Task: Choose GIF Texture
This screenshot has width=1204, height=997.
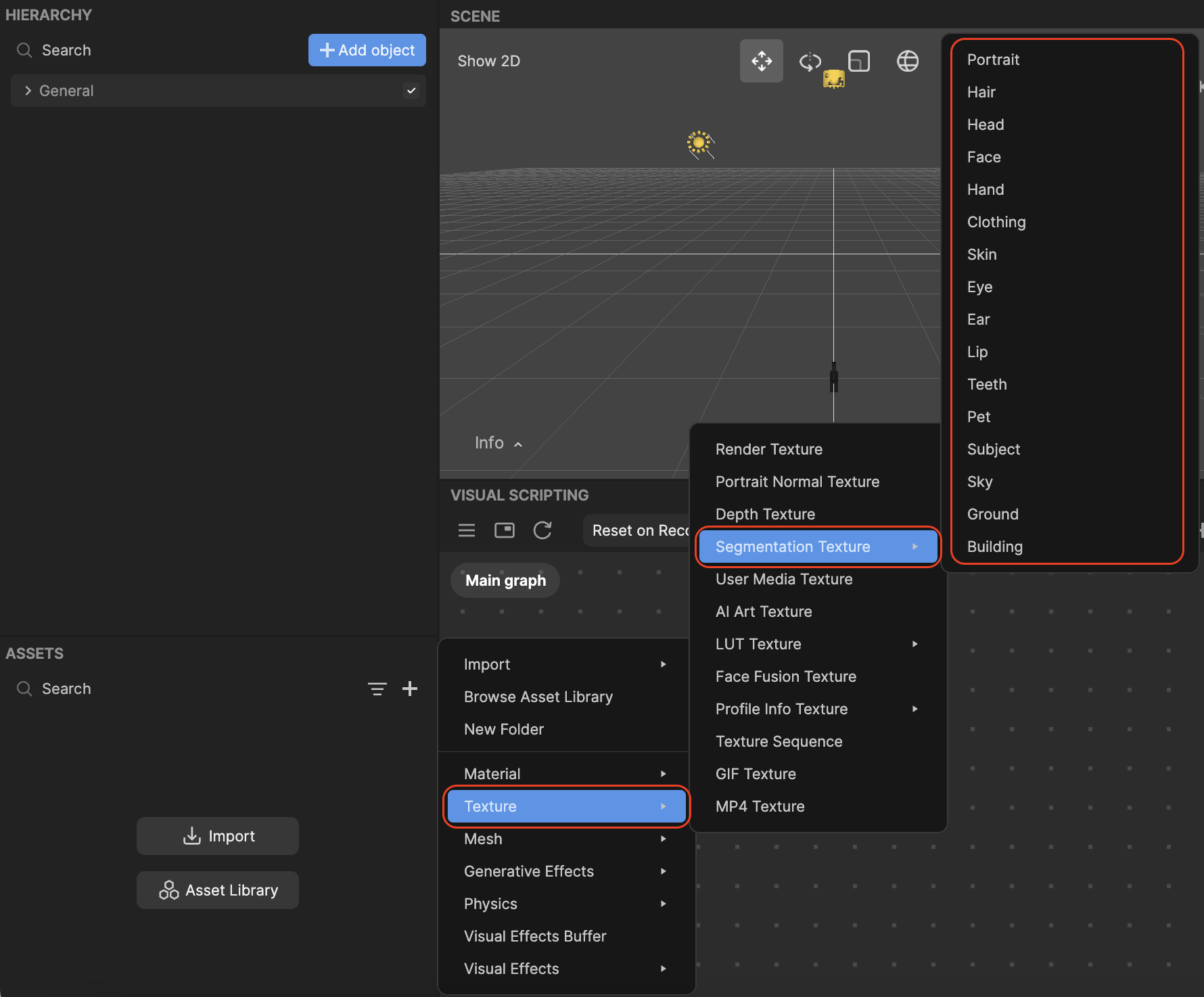Action: point(818,774)
